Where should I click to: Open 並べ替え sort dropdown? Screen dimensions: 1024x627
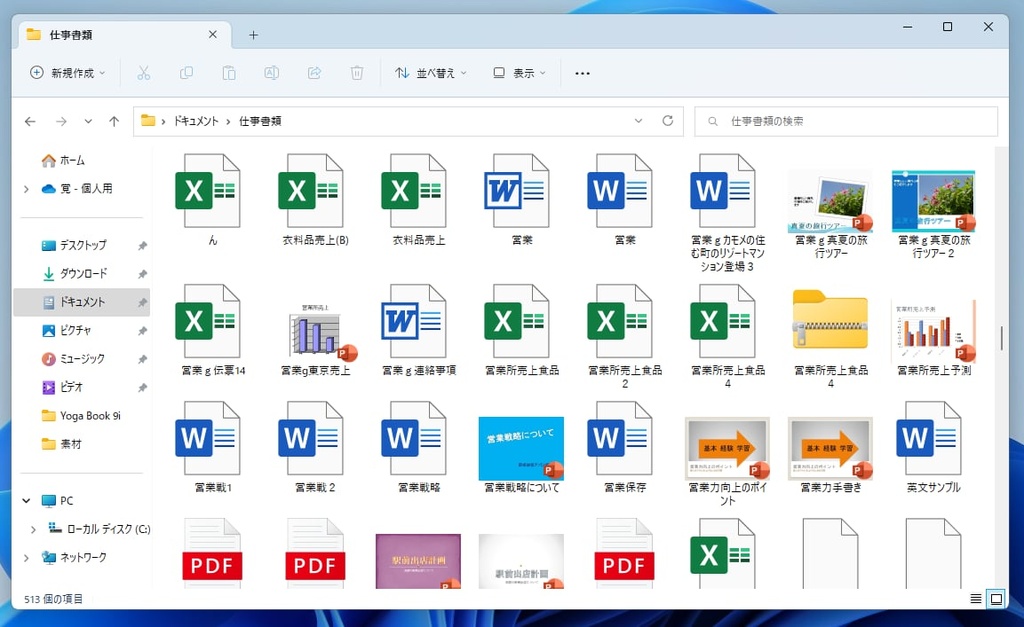[x=431, y=73]
